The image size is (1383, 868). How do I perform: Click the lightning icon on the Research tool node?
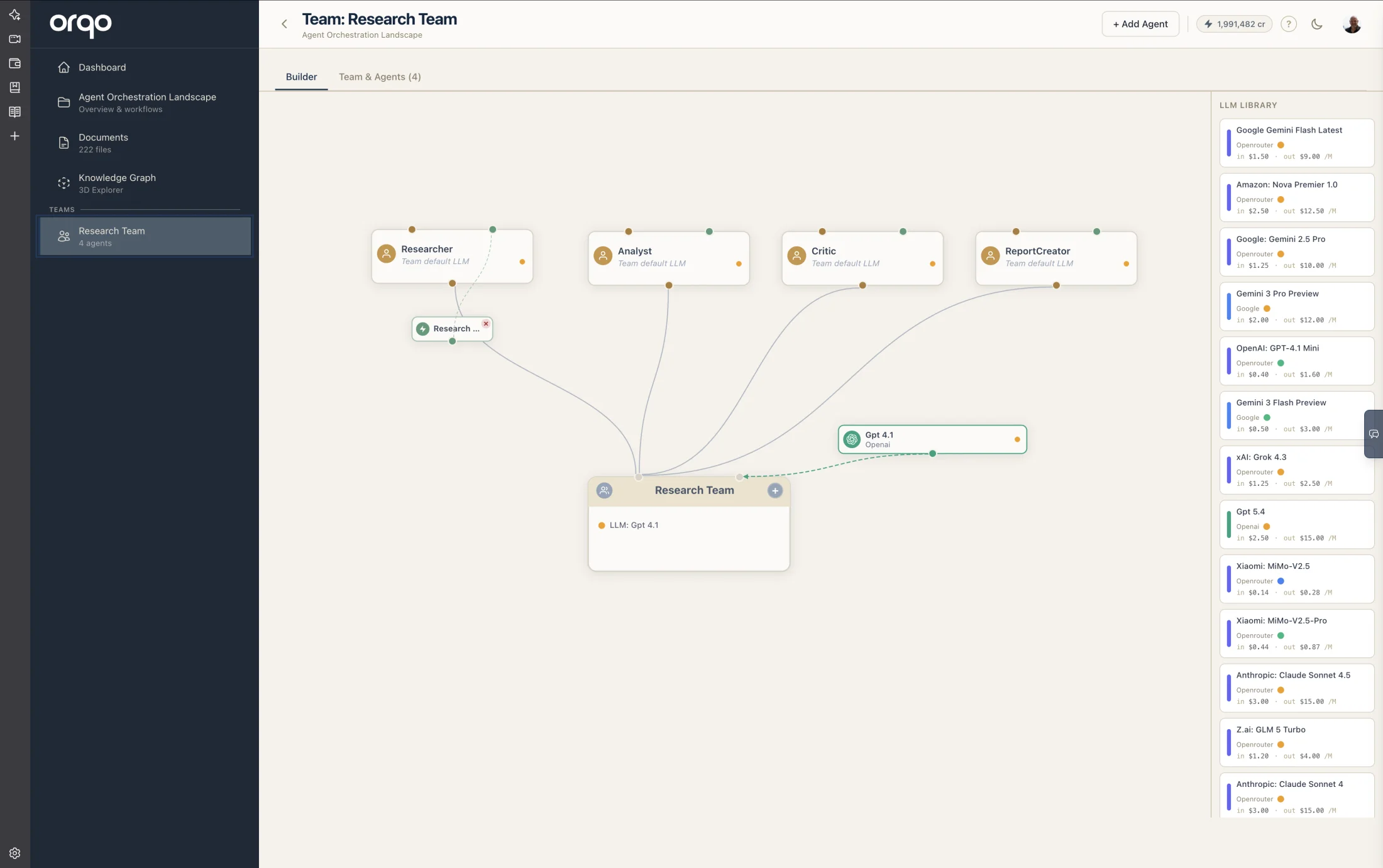click(423, 329)
